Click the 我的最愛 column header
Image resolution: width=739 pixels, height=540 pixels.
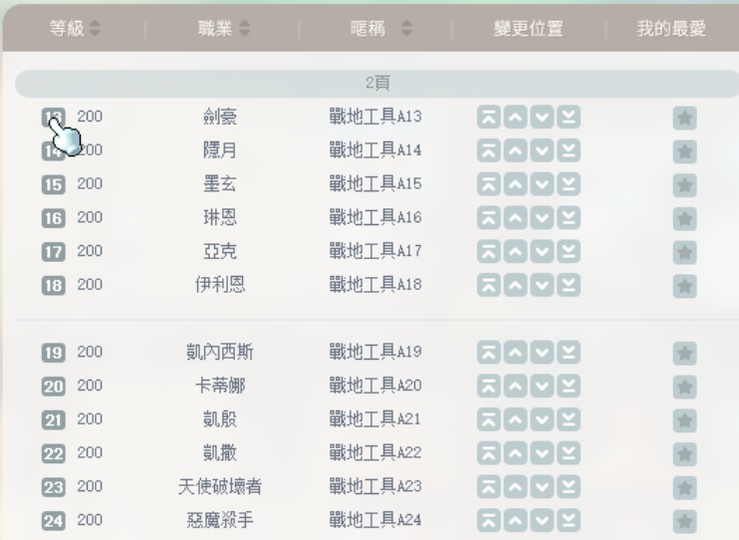(671, 29)
